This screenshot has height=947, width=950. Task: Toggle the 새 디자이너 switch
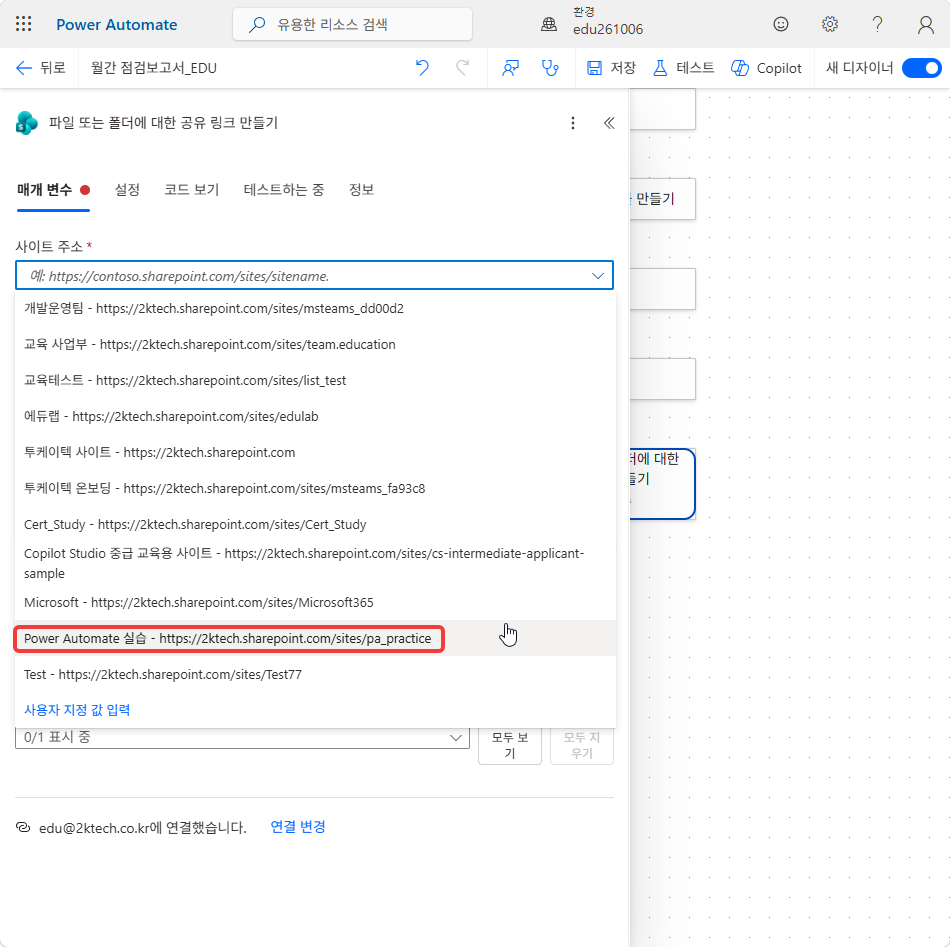pyautogui.click(x=921, y=68)
